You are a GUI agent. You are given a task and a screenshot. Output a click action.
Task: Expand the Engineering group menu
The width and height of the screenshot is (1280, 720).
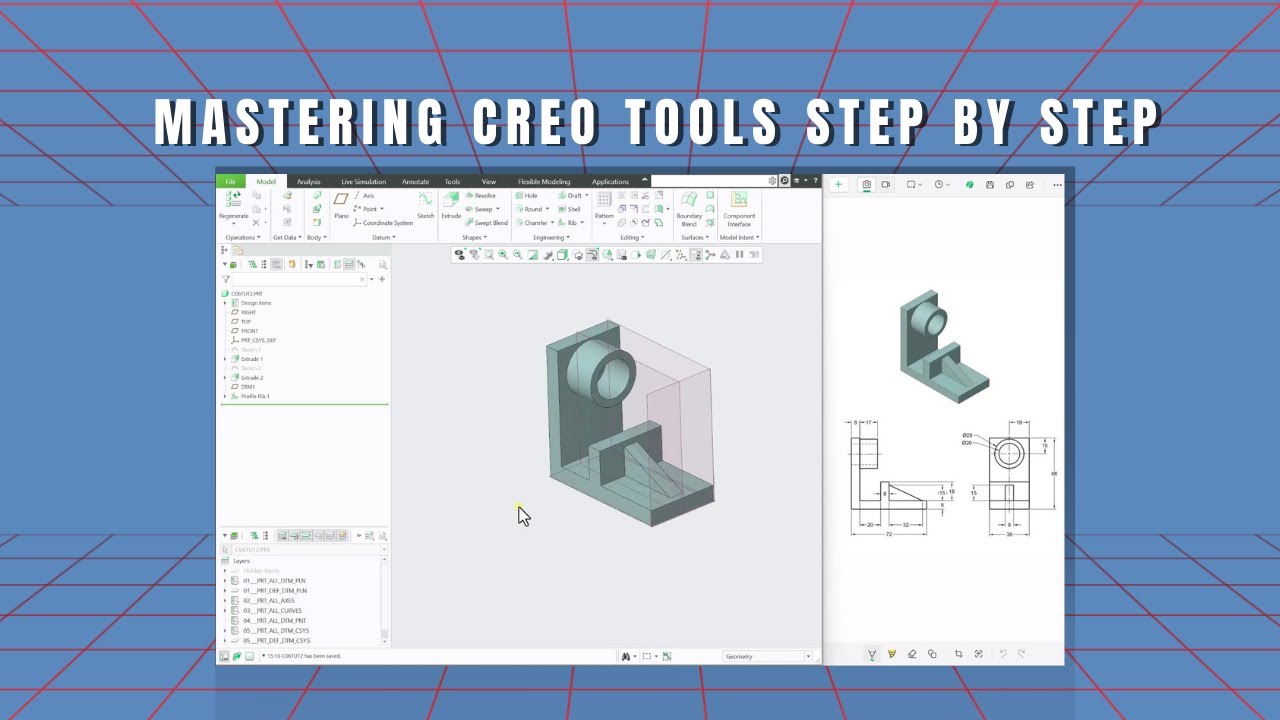point(551,238)
